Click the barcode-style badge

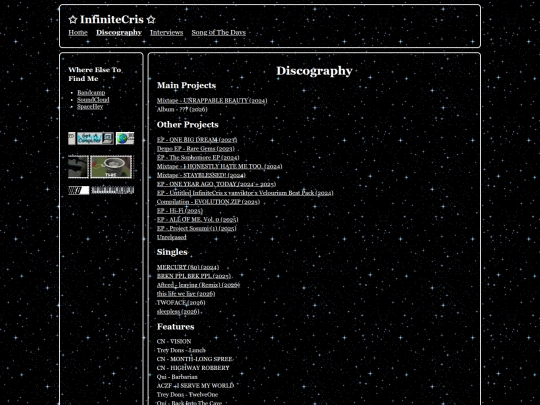pos(112,190)
